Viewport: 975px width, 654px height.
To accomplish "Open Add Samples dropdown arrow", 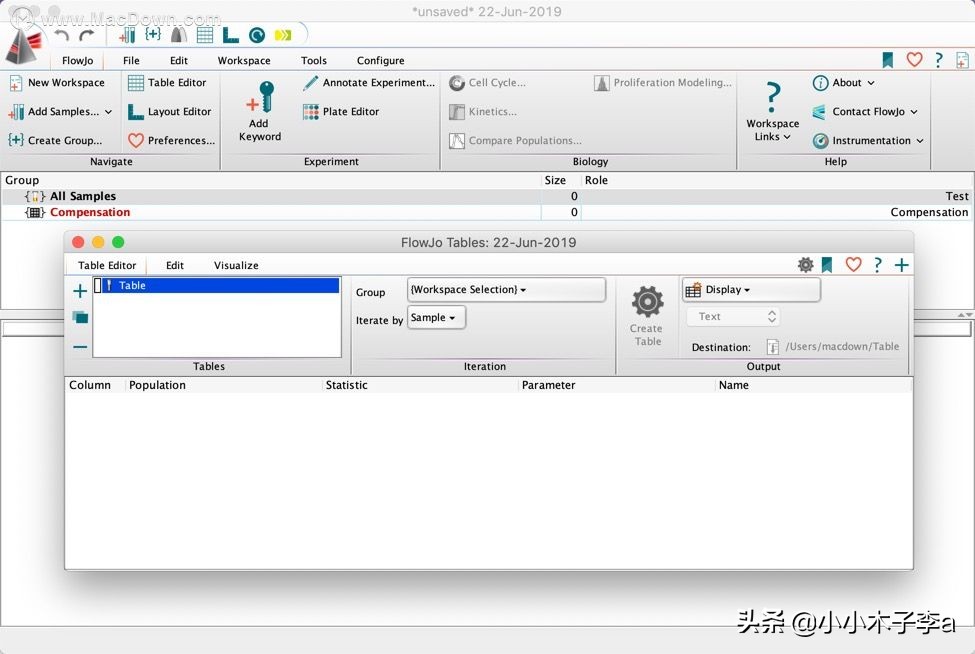I will tap(108, 112).
